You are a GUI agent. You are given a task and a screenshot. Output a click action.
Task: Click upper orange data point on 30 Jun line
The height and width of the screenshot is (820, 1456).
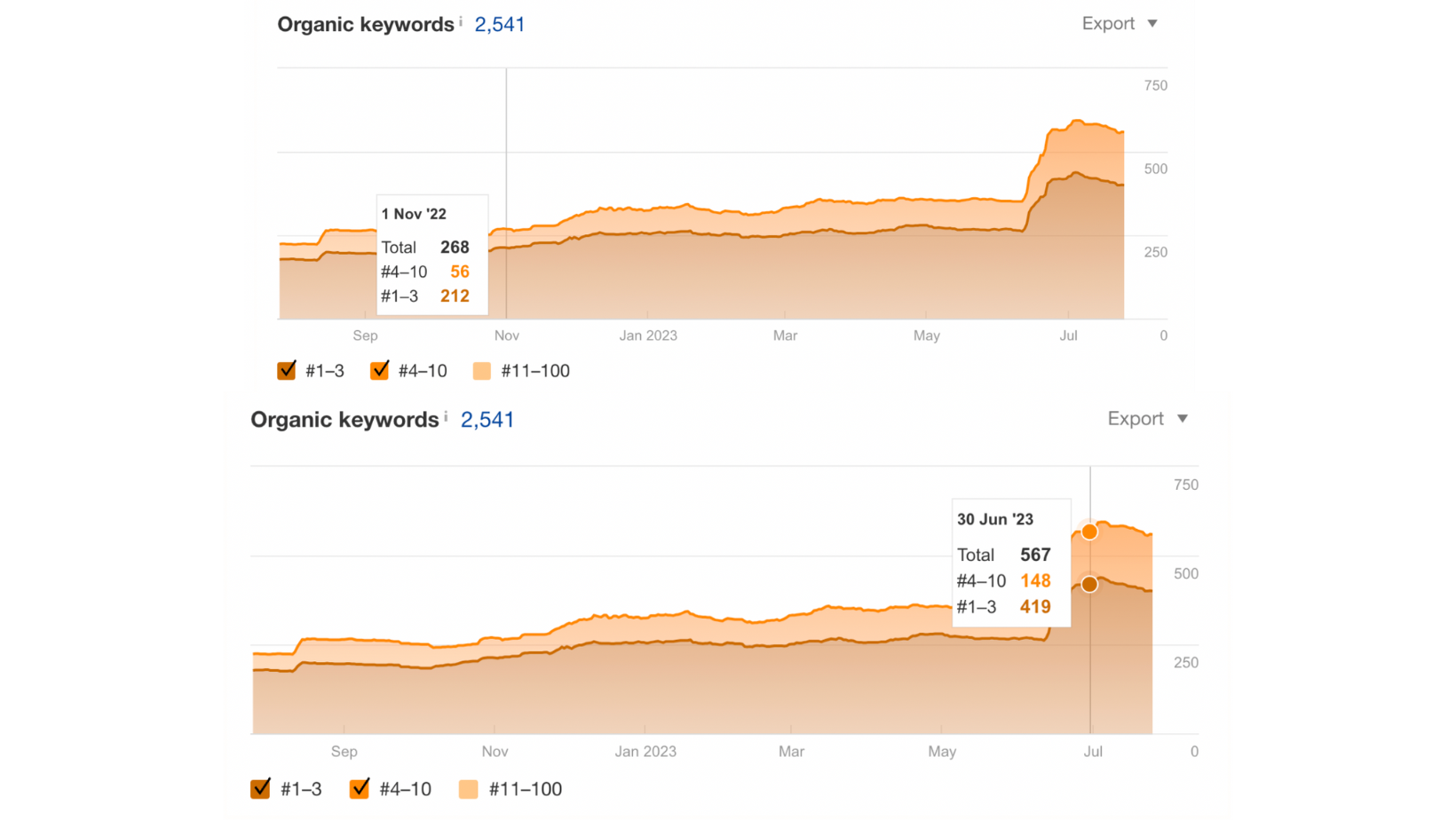[x=1089, y=532]
